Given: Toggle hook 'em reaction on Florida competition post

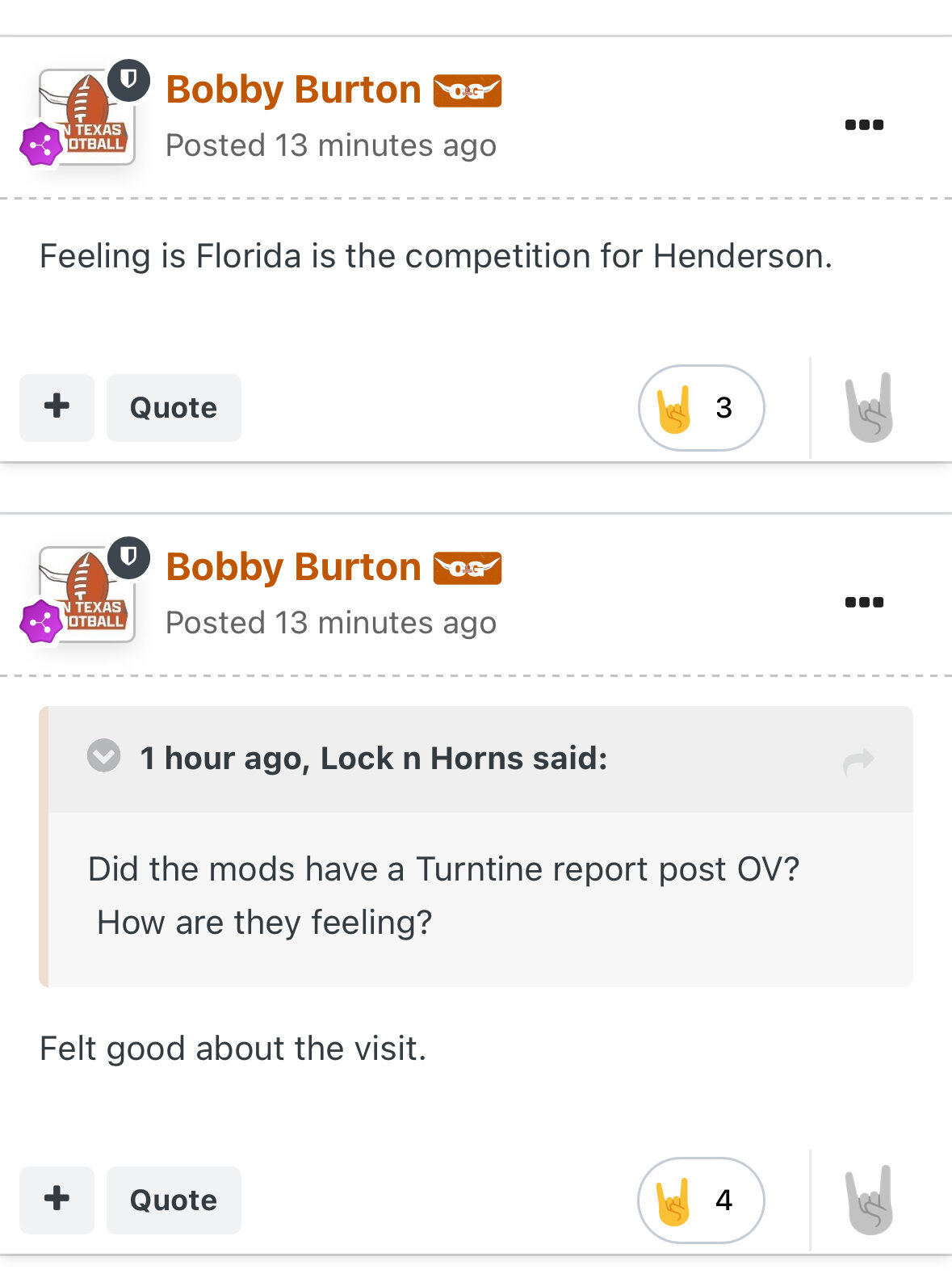Looking at the screenshot, I should pyautogui.click(x=870, y=408).
